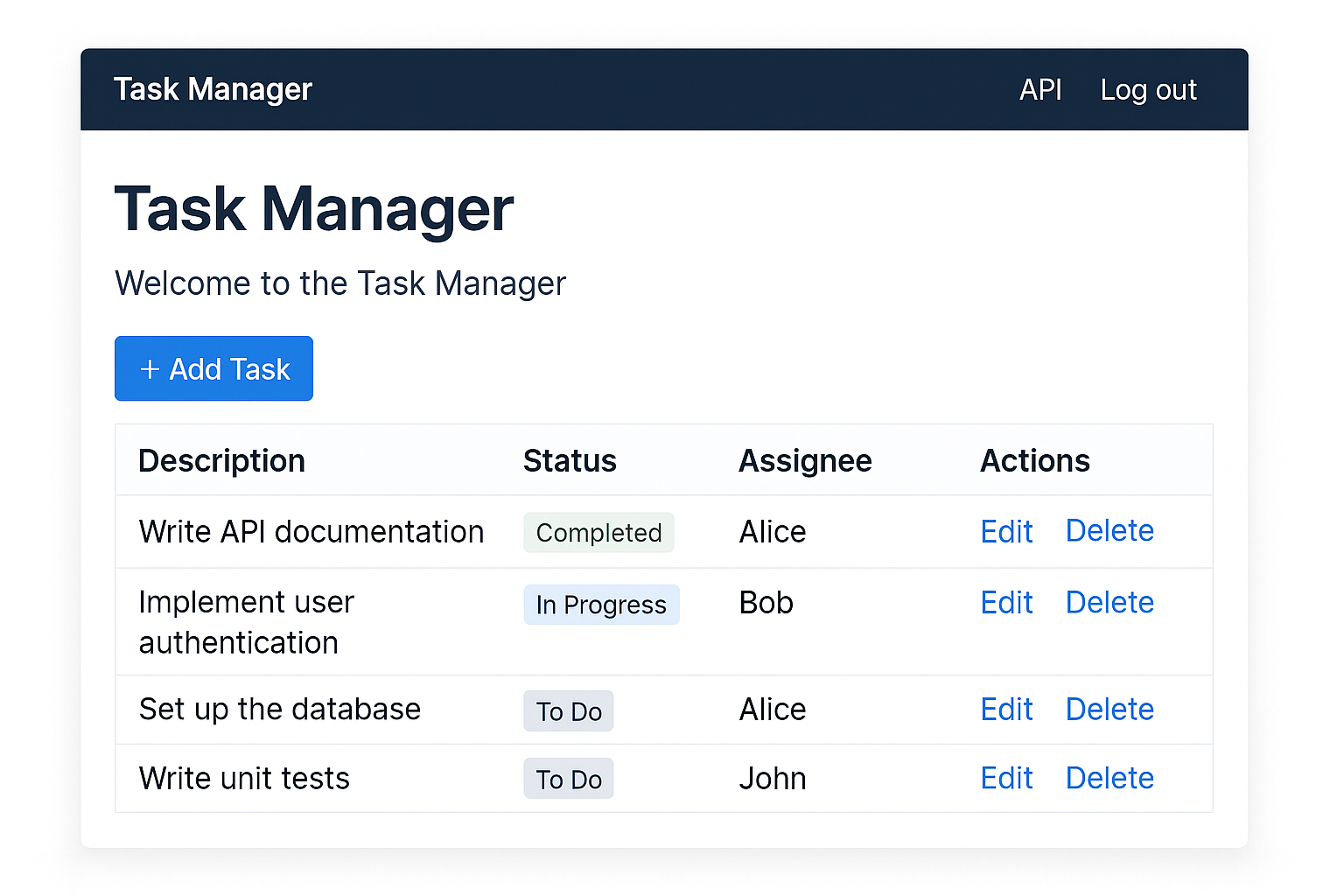Click the Status column header

570,461
